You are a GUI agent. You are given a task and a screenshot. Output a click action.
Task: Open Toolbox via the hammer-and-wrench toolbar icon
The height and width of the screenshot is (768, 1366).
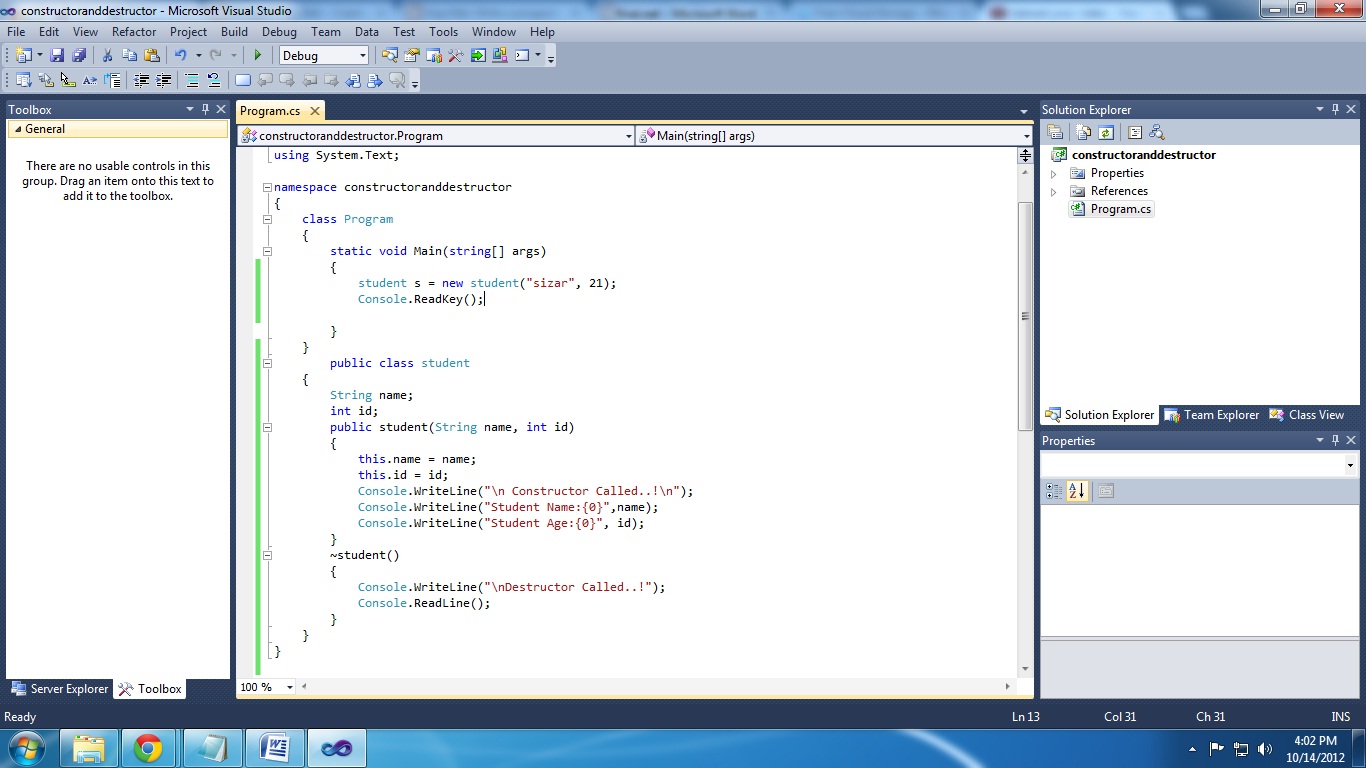[456, 55]
